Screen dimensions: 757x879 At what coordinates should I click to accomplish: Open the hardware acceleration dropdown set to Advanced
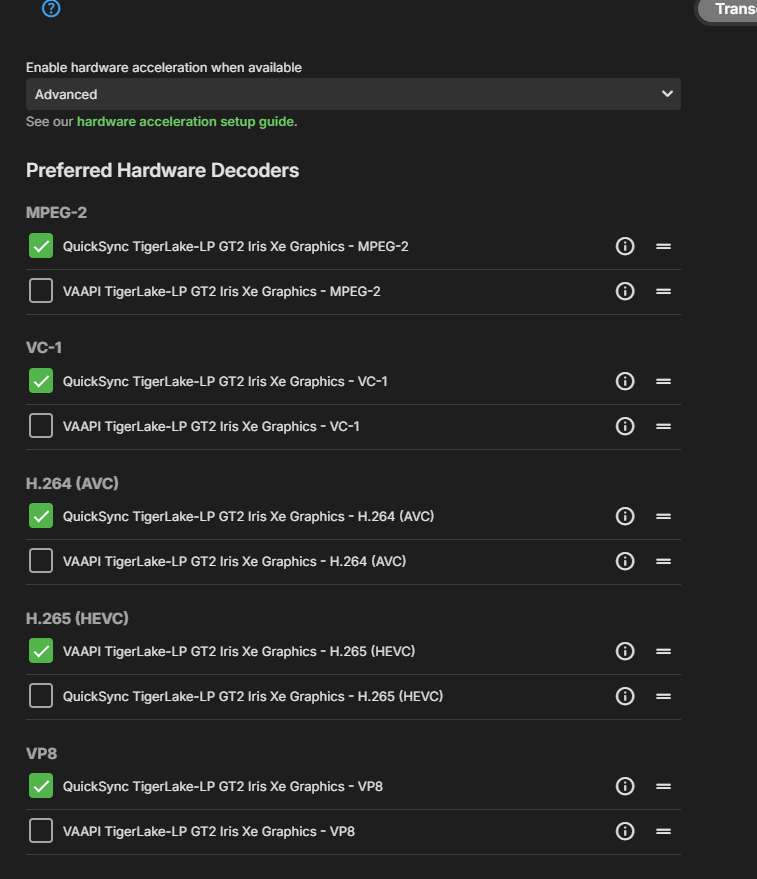point(353,94)
